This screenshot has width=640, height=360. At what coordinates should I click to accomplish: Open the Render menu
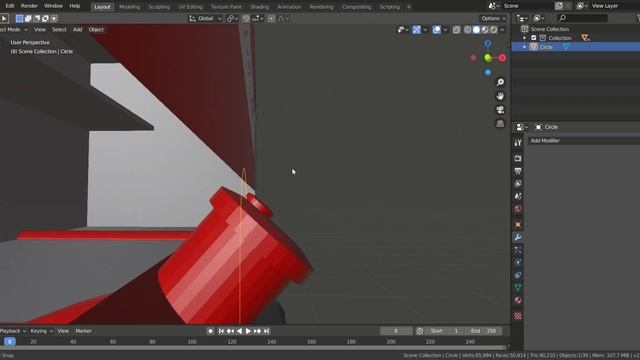click(x=29, y=6)
